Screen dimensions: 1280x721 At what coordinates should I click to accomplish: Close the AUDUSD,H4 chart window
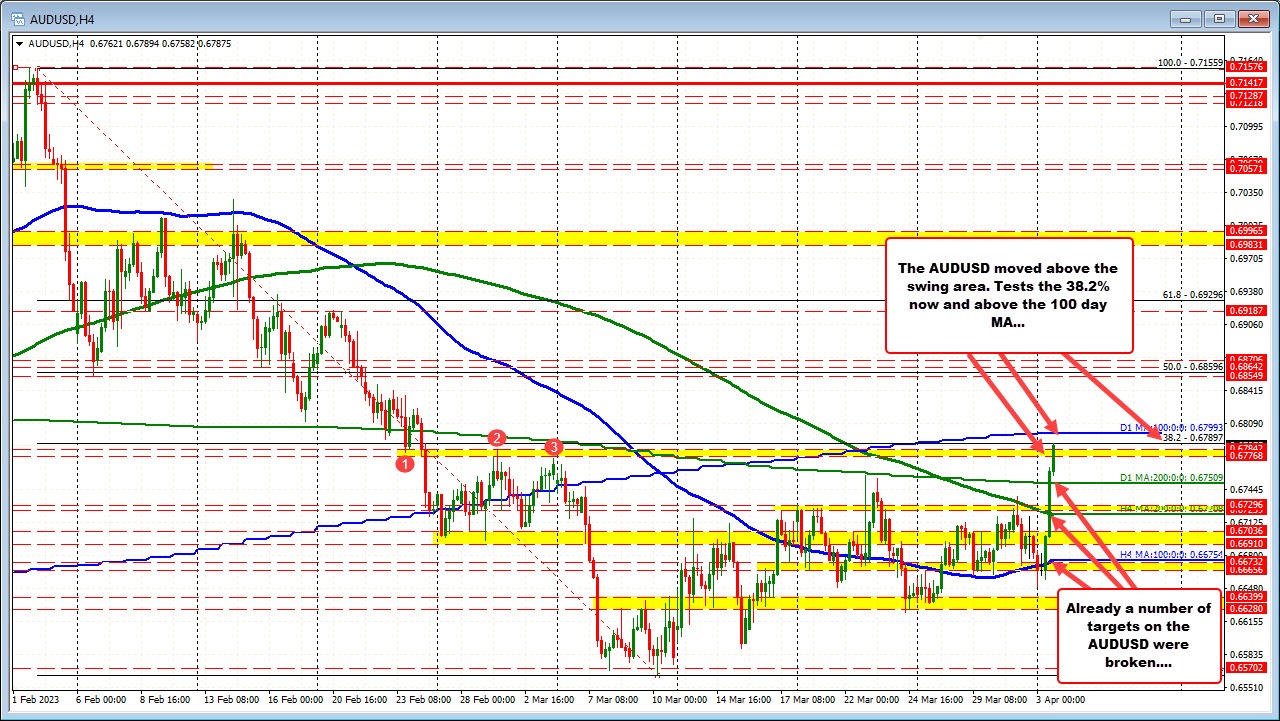[x=1251, y=18]
